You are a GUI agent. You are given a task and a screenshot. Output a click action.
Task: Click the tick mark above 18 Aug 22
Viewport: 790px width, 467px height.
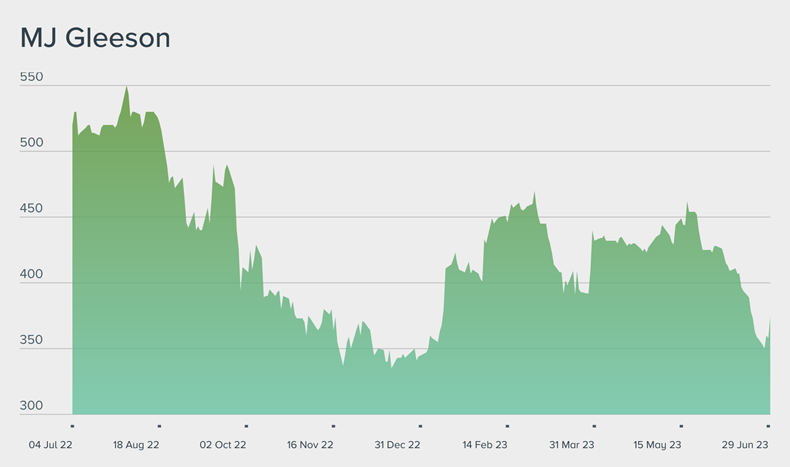[x=159, y=425]
